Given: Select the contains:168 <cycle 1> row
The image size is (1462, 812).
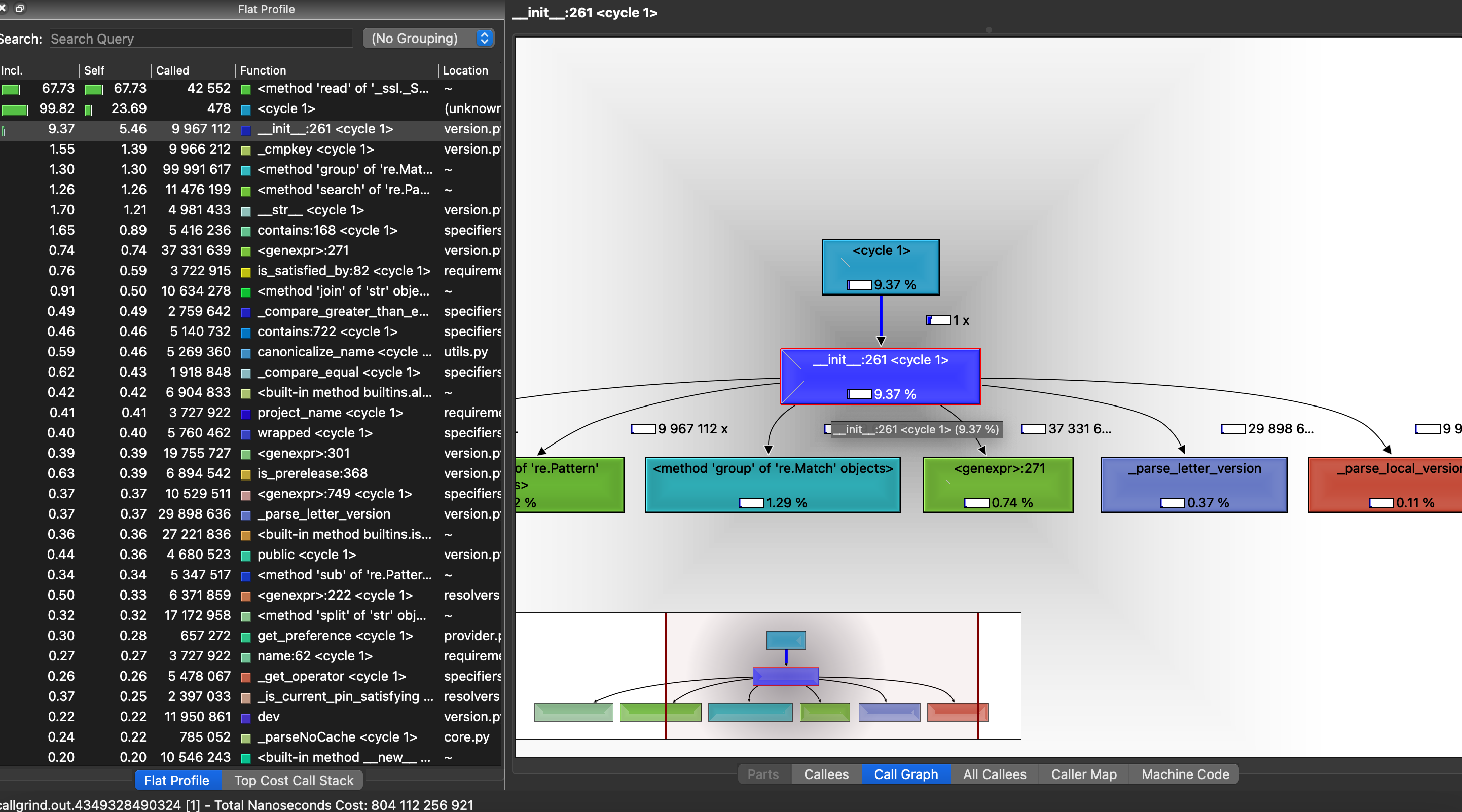Looking at the screenshot, I should coord(250,231).
